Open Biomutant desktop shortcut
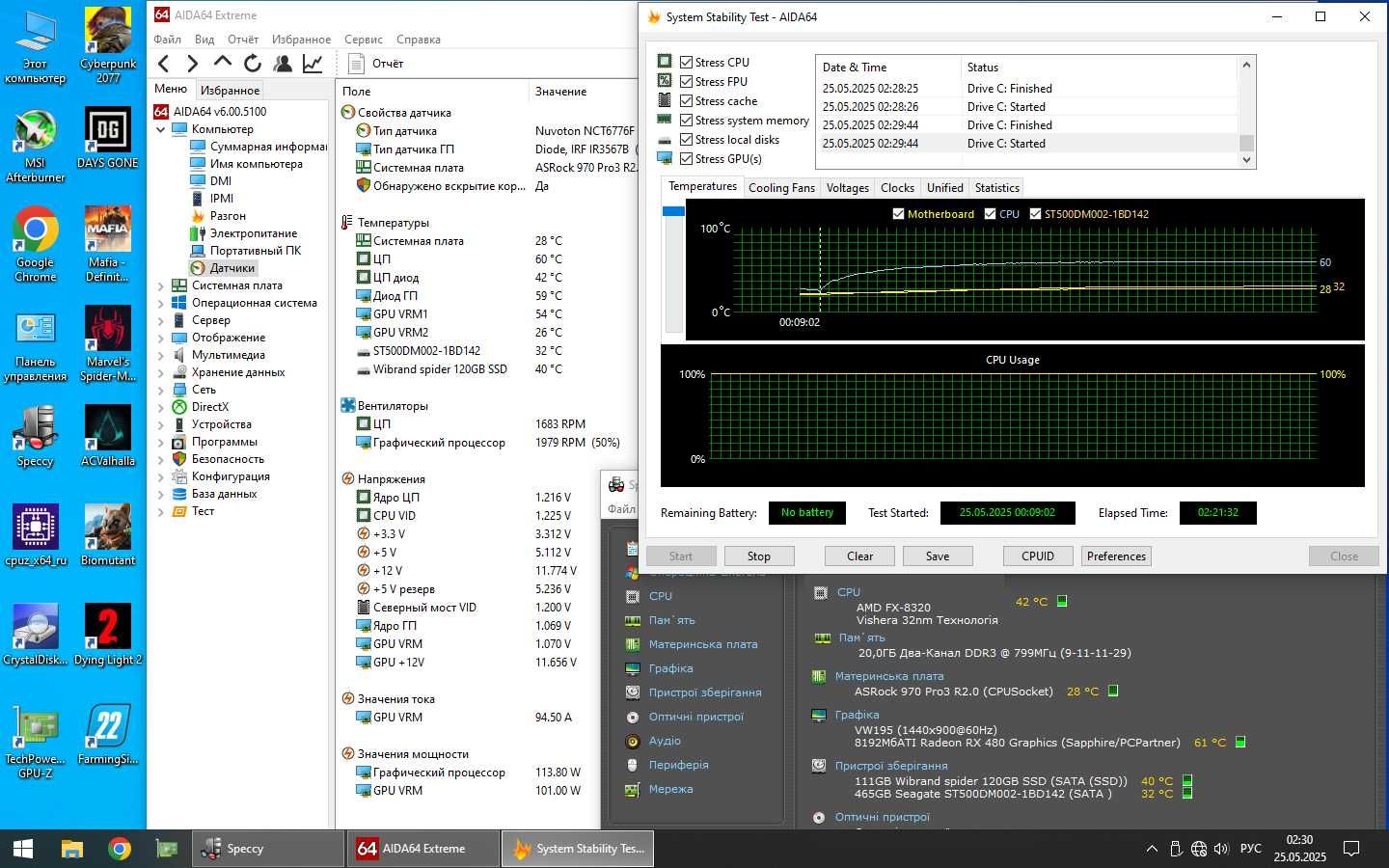Screen dimensions: 1389x868 (108, 535)
